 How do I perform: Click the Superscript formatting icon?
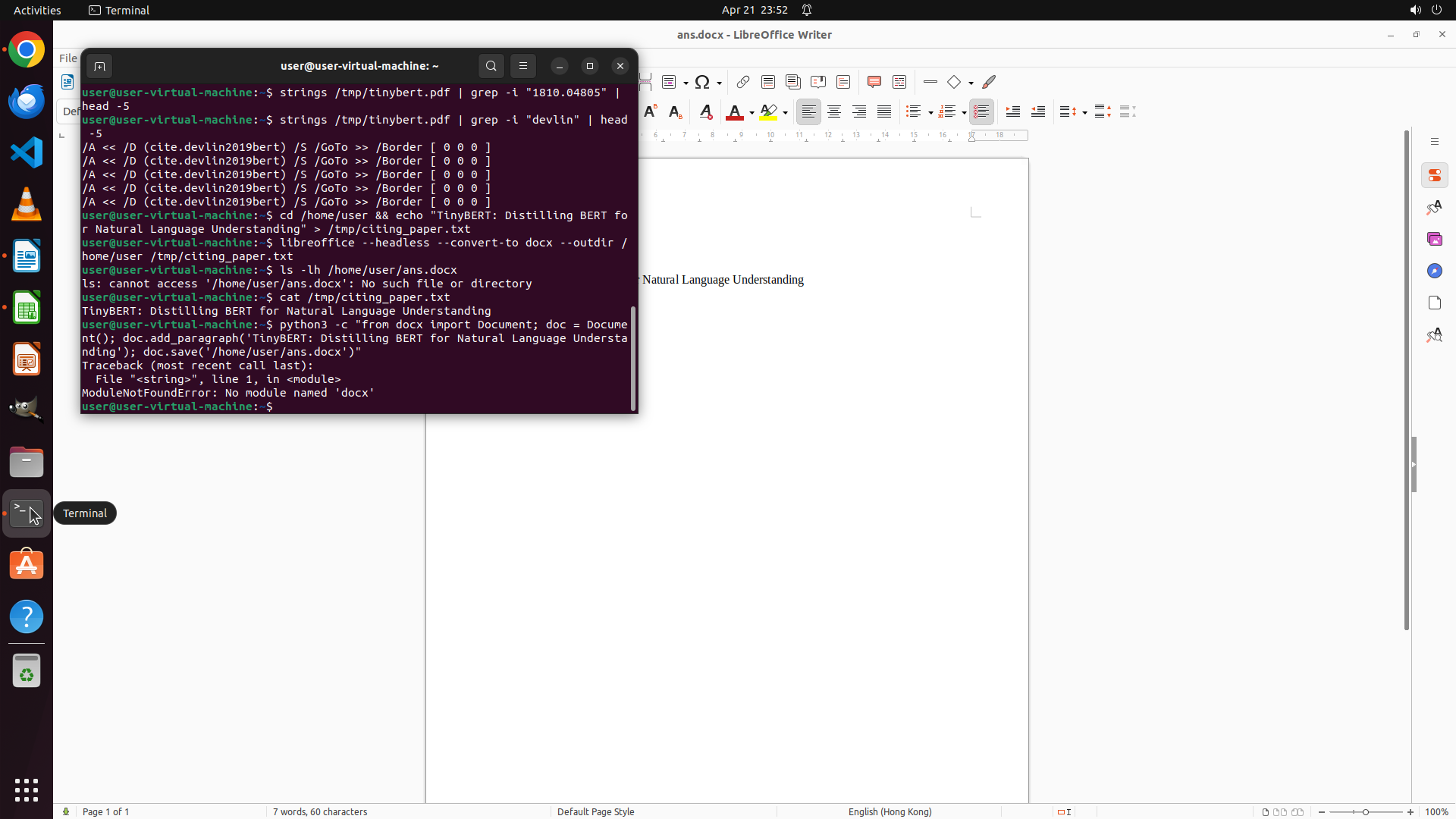650,112
